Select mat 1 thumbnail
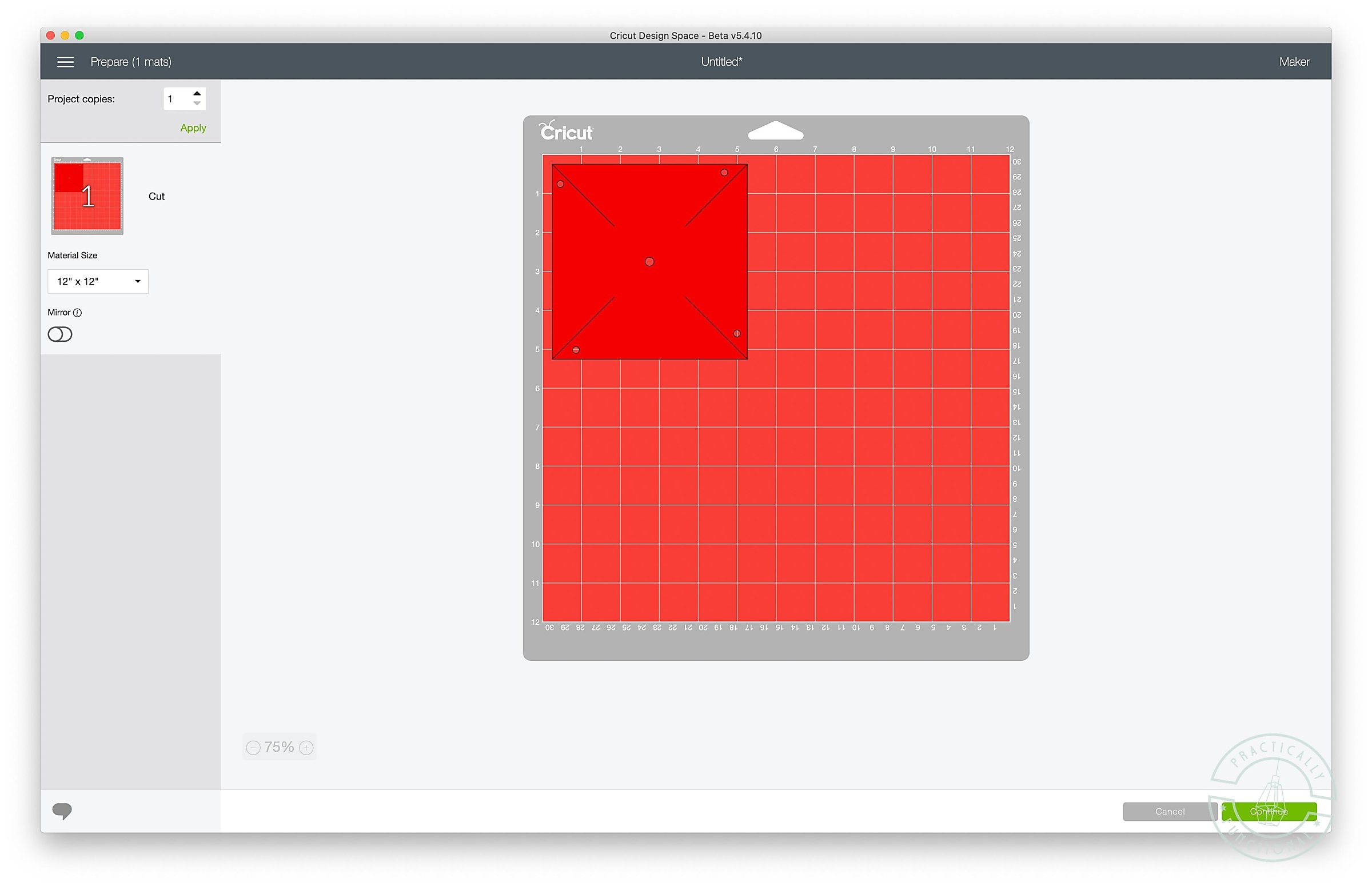The height and width of the screenshot is (886, 1372). point(87,195)
